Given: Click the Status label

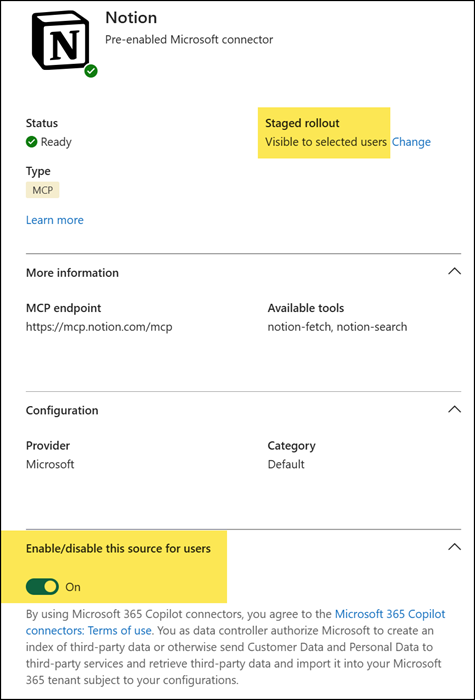Looking at the screenshot, I should tap(42, 123).
